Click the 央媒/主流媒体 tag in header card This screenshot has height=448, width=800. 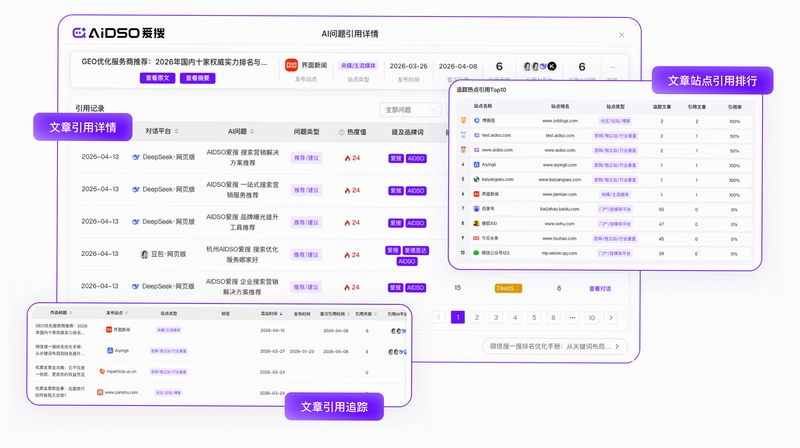point(358,66)
